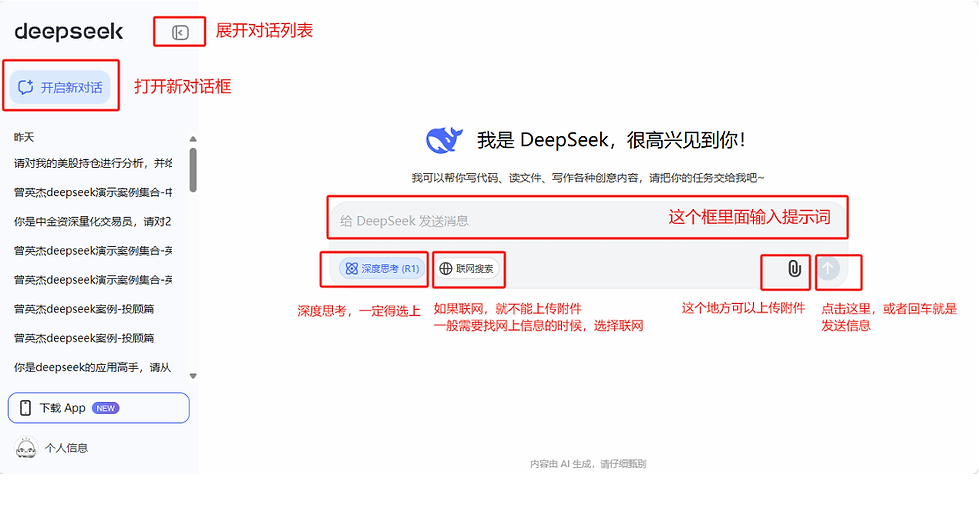Click the chat list scrollbar down arrow
This screenshot has width=980, height=512.
[193, 376]
